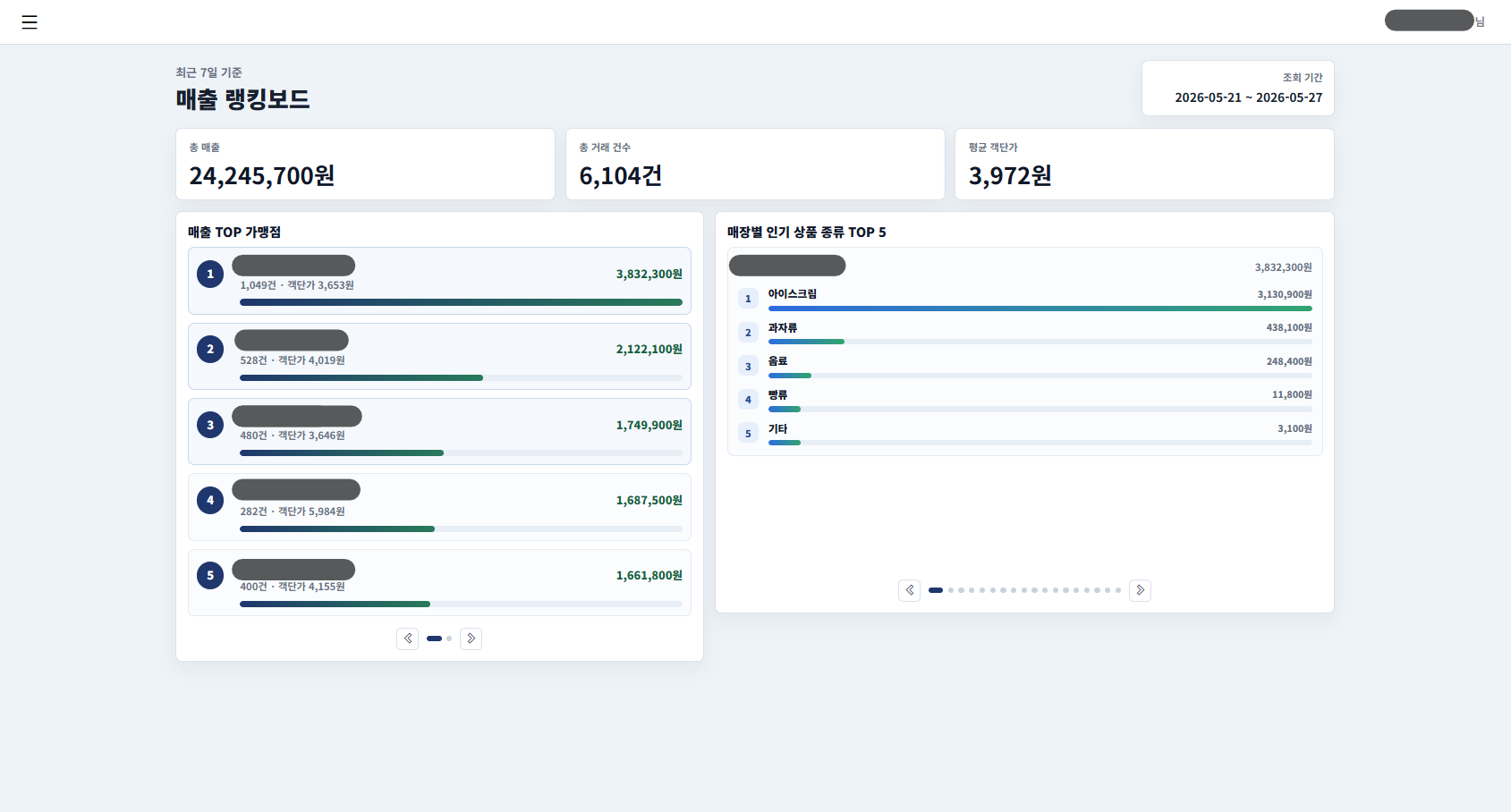Click rank 1 badge in top stores list
Screen dimensions: 1511x812
(210, 275)
